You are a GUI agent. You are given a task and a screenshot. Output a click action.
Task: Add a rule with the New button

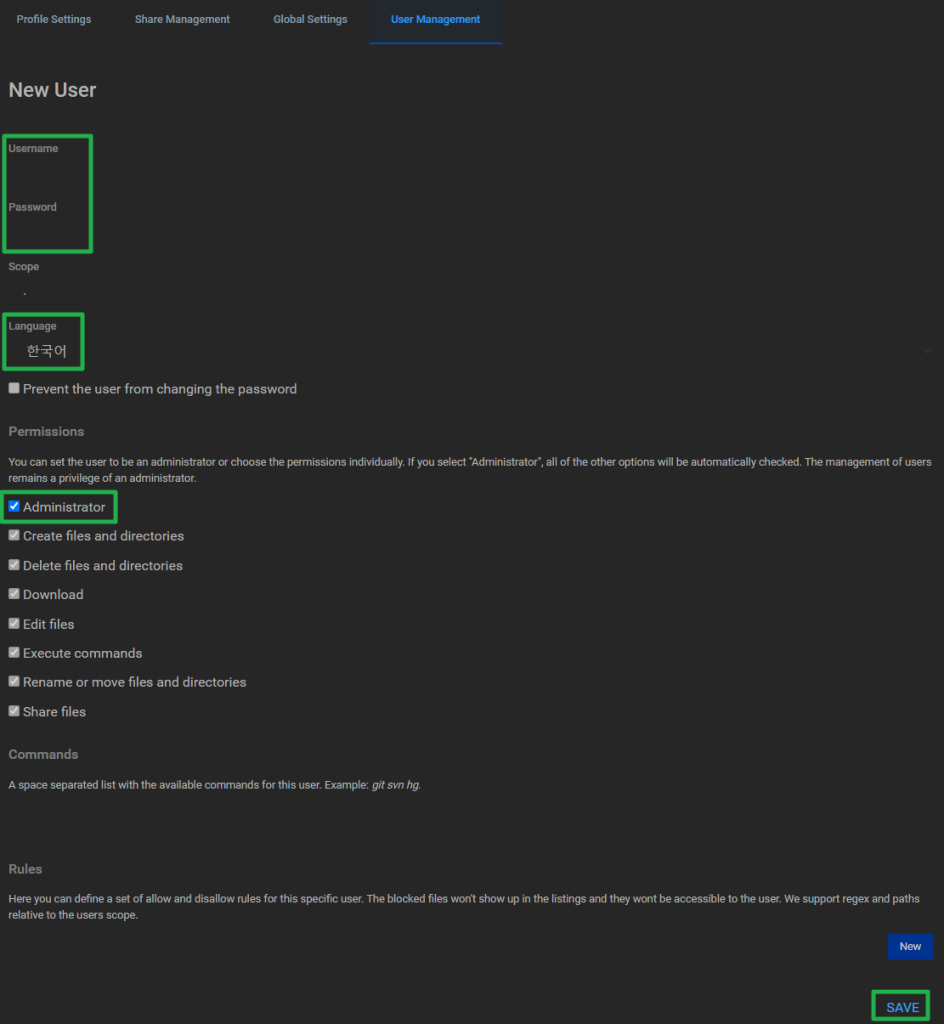pyautogui.click(x=909, y=946)
